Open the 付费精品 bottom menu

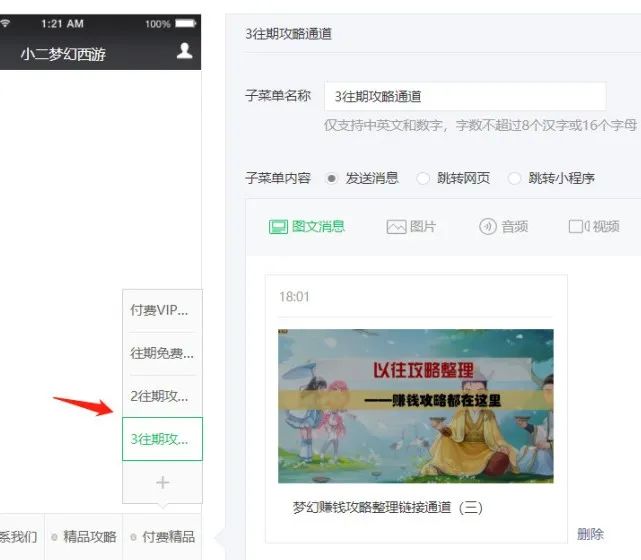[x=162, y=537]
